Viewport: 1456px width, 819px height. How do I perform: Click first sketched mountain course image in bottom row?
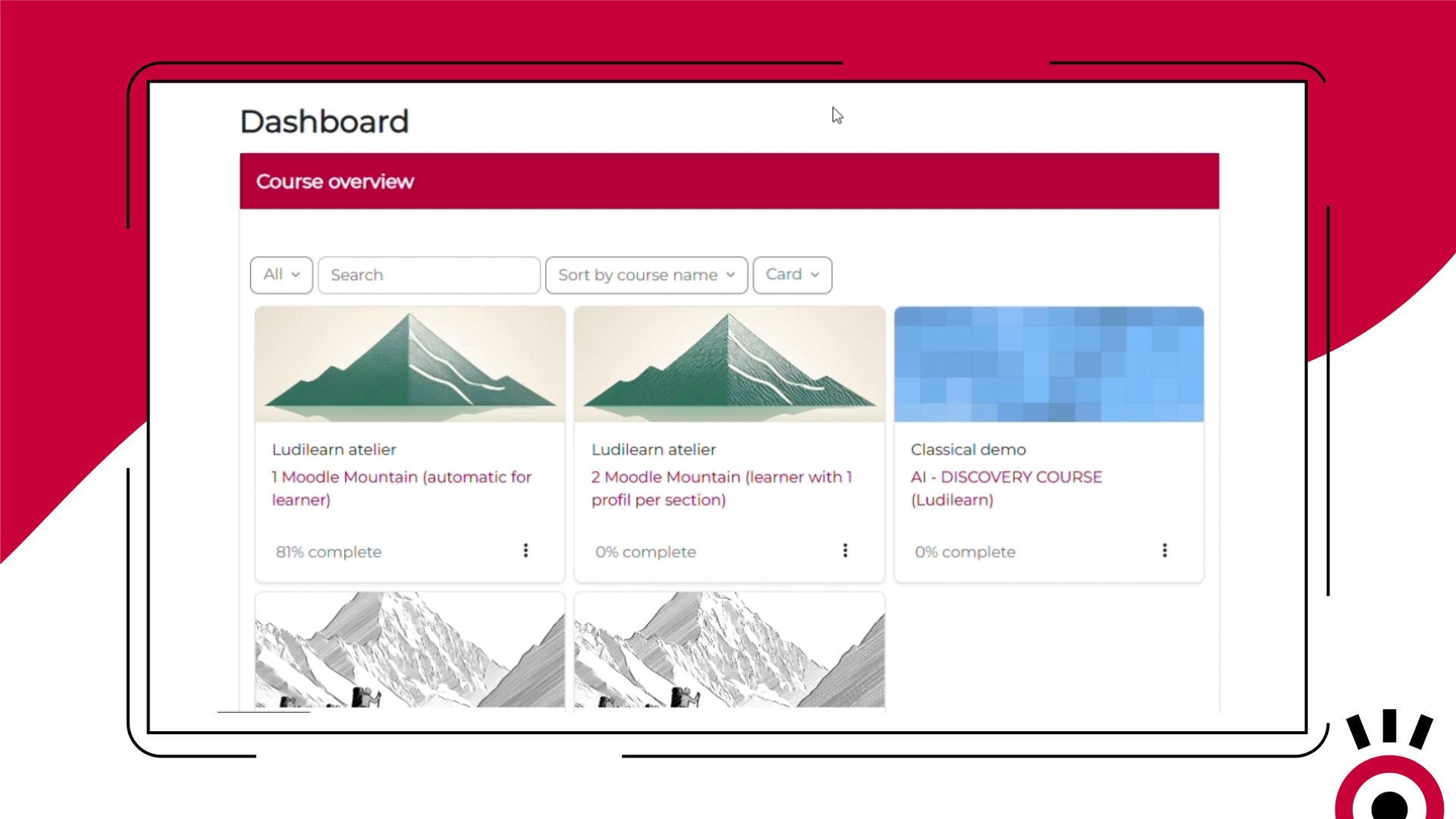pyautogui.click(x=410, y=650)
